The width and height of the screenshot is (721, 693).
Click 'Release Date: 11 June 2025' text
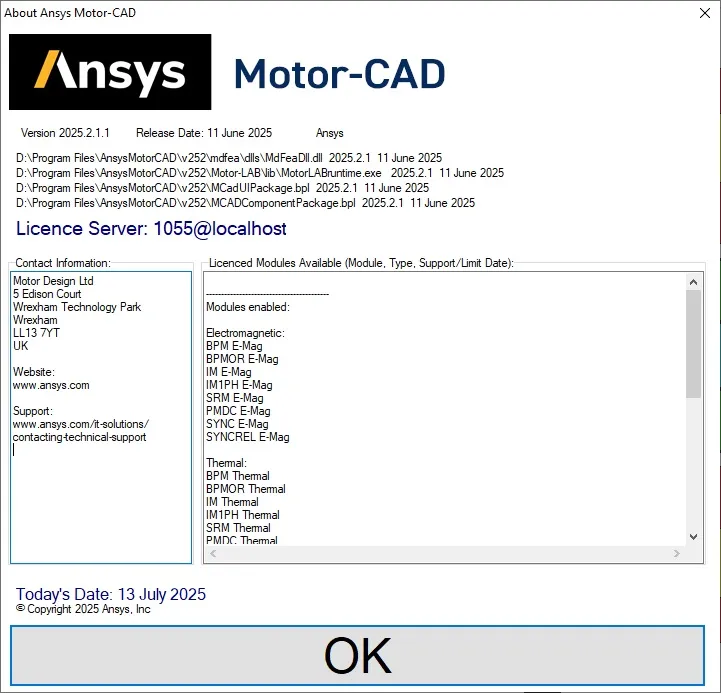(x=204, y=133)
